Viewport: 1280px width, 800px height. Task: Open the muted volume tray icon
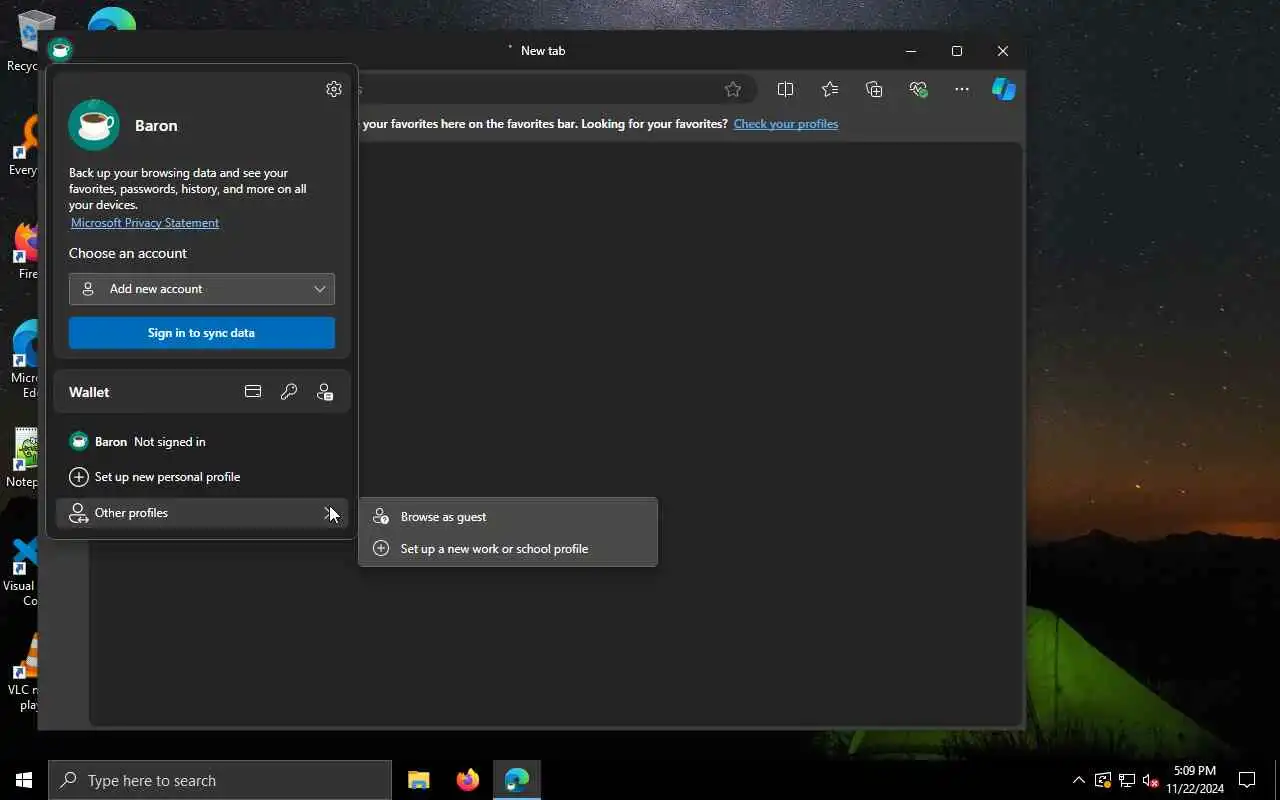tap(1151, 780)
